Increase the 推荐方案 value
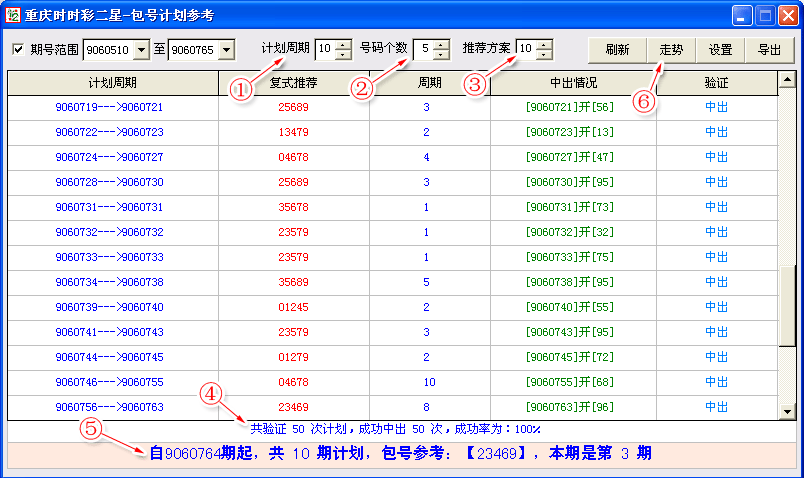Screen dimensions: 804x478 click(544, 45)
